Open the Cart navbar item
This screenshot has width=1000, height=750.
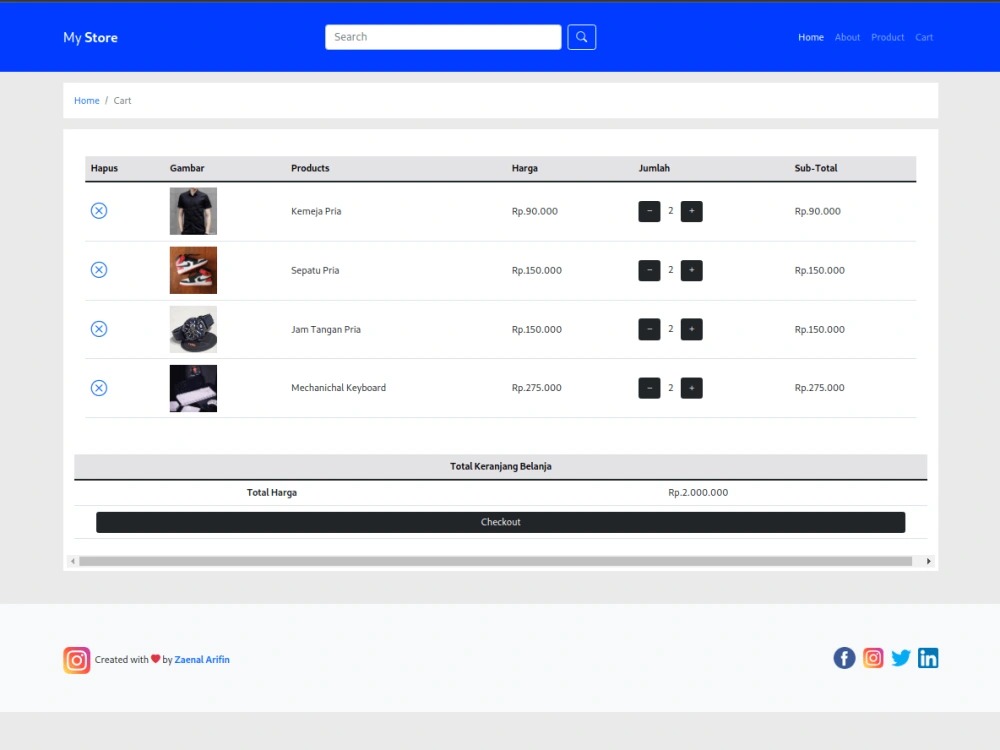pyautogui.click(x=923, y=37)
